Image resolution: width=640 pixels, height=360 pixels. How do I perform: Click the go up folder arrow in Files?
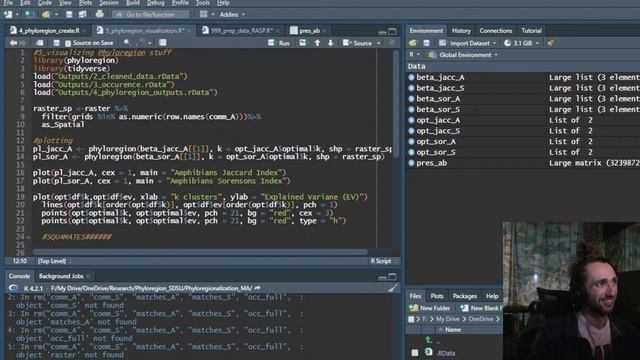428,340
